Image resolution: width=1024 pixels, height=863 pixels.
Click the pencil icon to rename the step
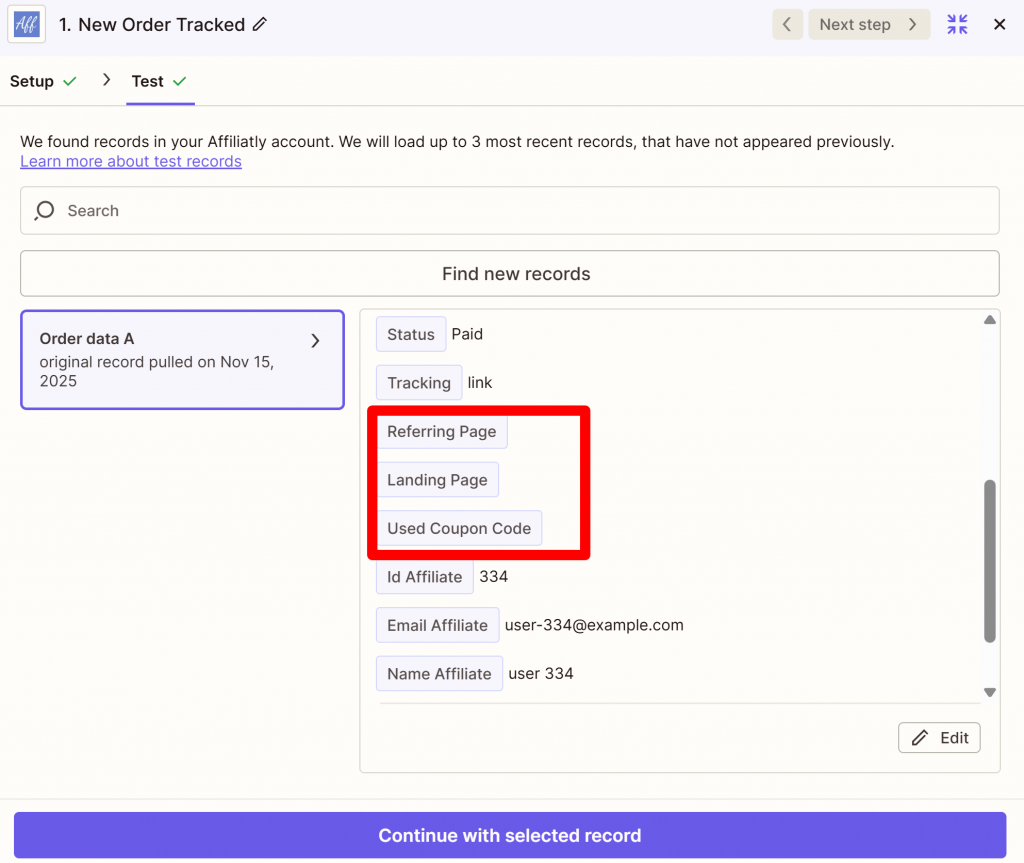pos(258,24)
